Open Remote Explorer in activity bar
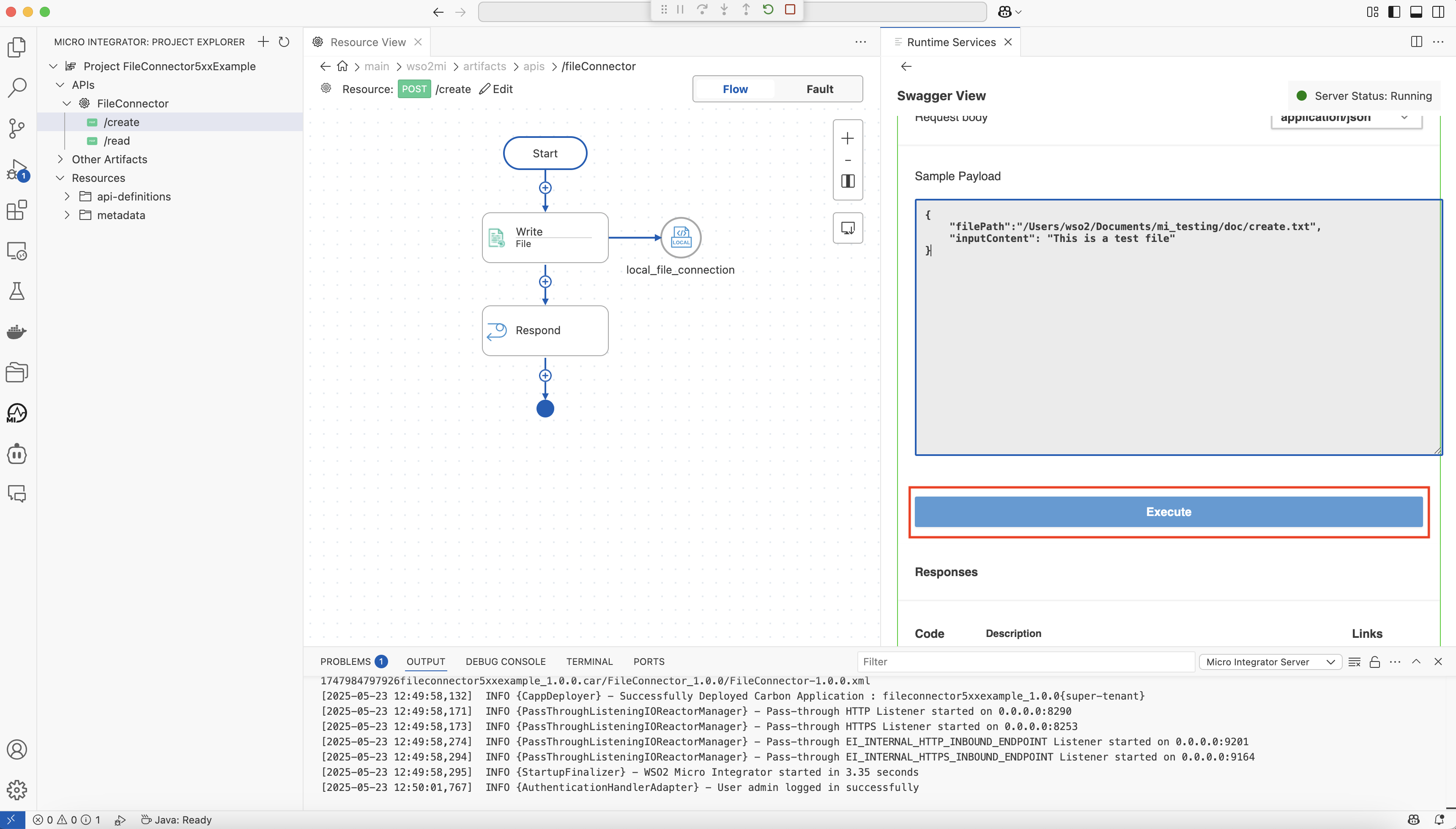Screen dimensions: 1456x829 tap(17, 250)
